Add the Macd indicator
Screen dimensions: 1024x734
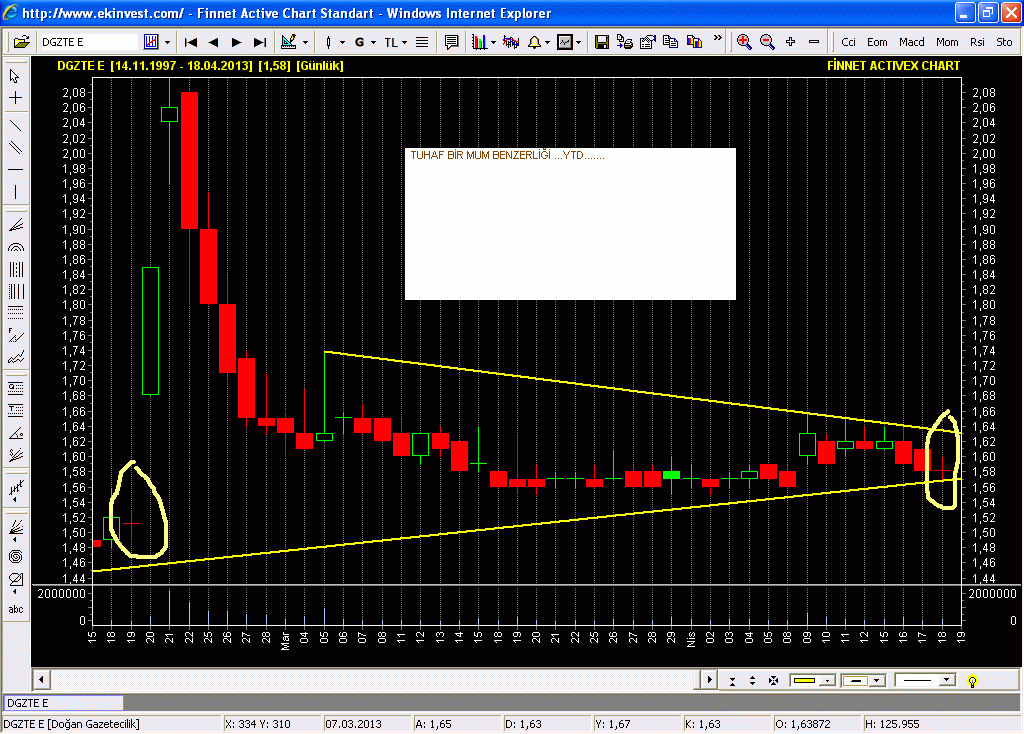[x=912, y=42]
